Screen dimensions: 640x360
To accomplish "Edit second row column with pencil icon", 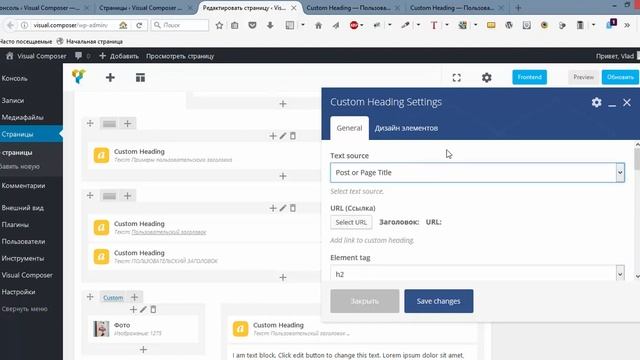I will pos(283,208).
